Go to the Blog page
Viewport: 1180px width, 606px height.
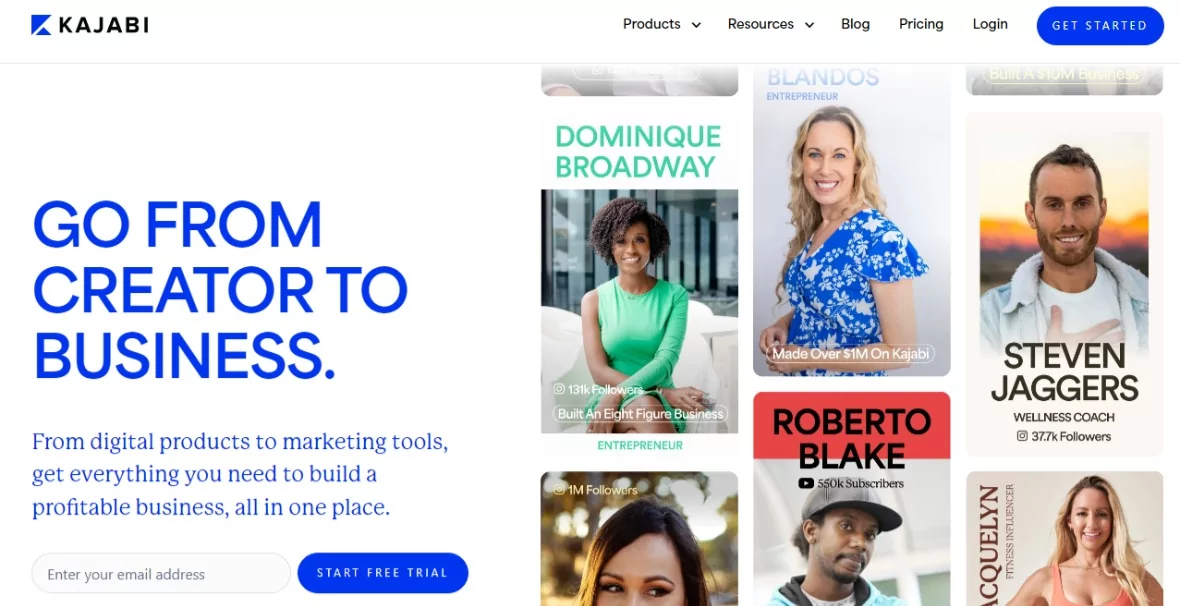855,24
